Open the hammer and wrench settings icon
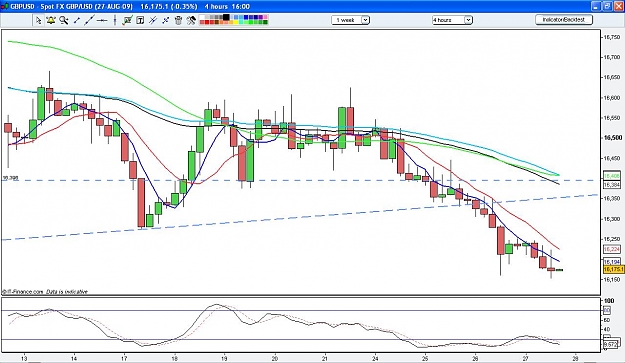The image size is (625, 363). [x=191, y=20]
